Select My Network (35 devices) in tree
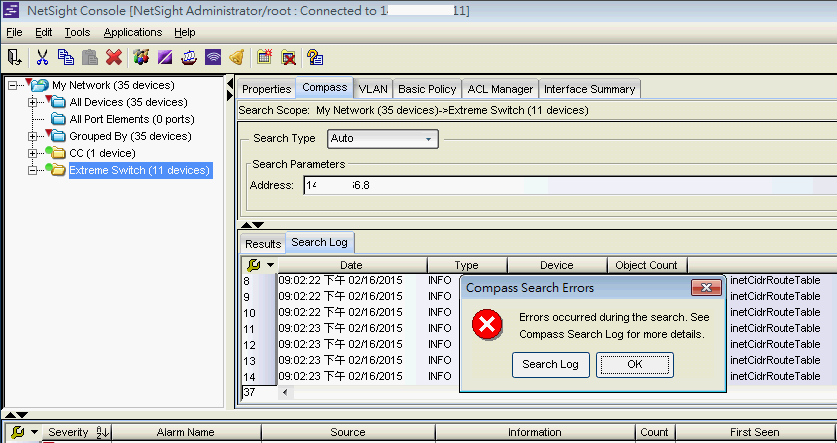This screenshot has width=837, height=443. pyautogui.click(x=113, y=85)
